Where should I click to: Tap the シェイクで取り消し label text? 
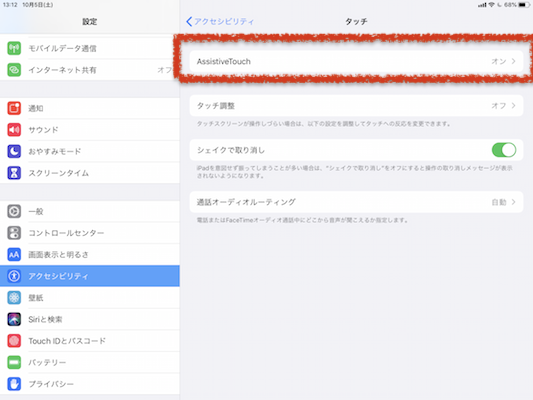[x=230, y=150]
